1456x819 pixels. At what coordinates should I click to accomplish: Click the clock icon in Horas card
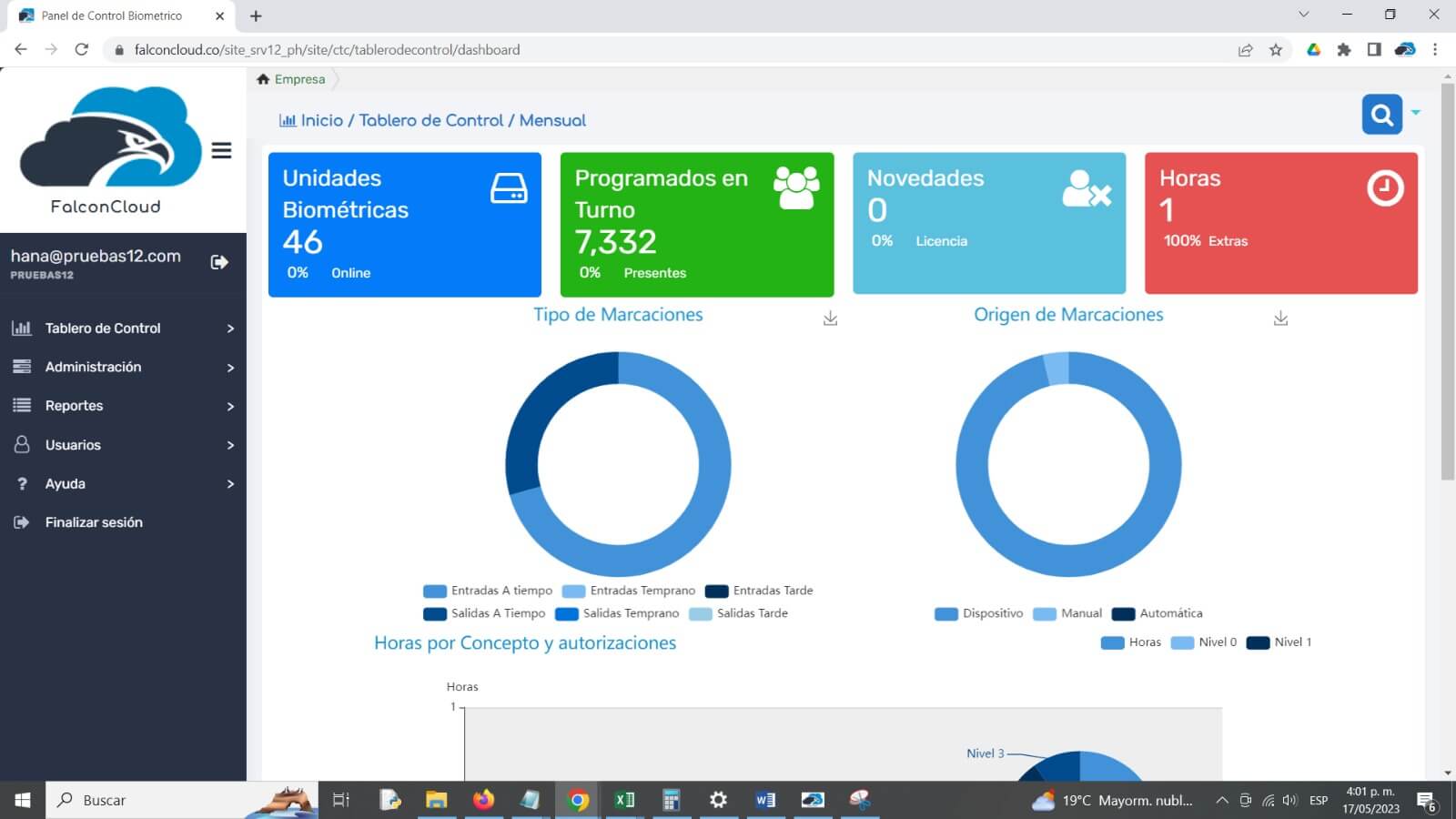pyautogui.click(x=1385, y=188)
